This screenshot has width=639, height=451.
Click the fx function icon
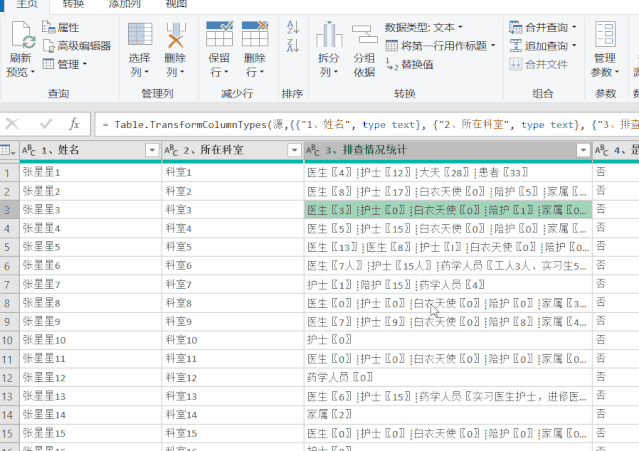pos(74,123)
